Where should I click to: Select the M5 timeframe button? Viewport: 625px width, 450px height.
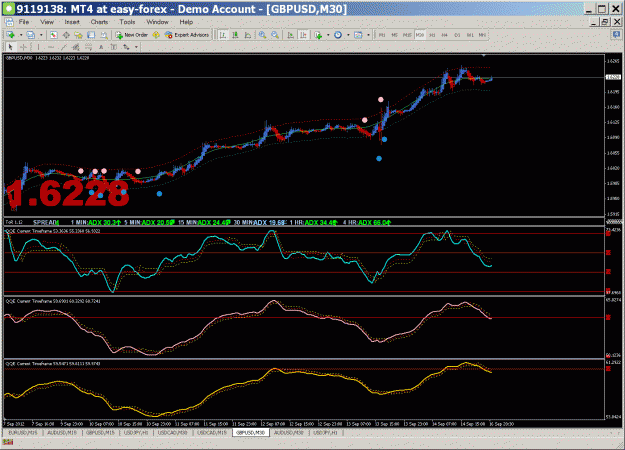[x=394, y=35]
